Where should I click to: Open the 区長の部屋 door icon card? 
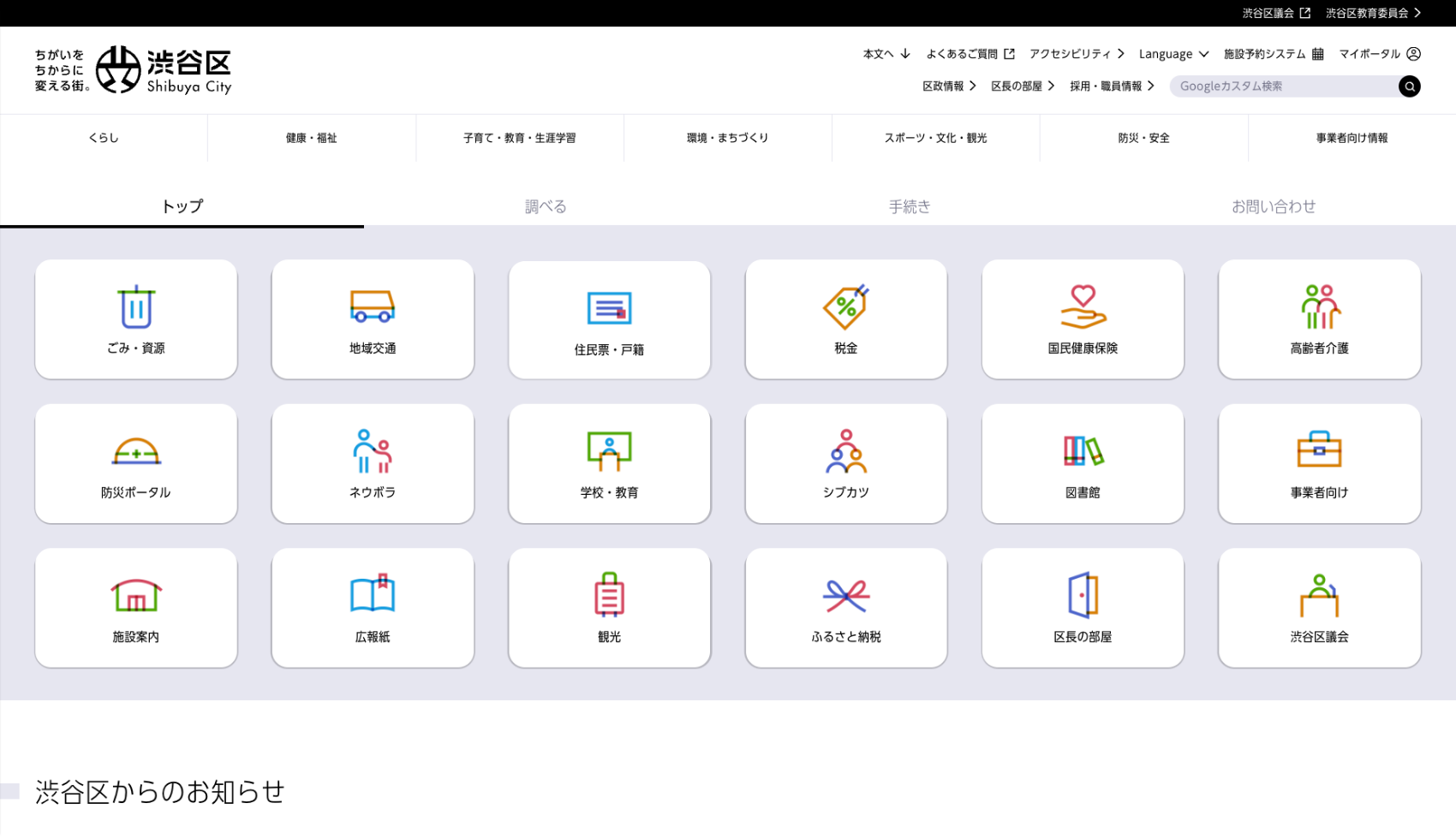(x=1083, y=608)
